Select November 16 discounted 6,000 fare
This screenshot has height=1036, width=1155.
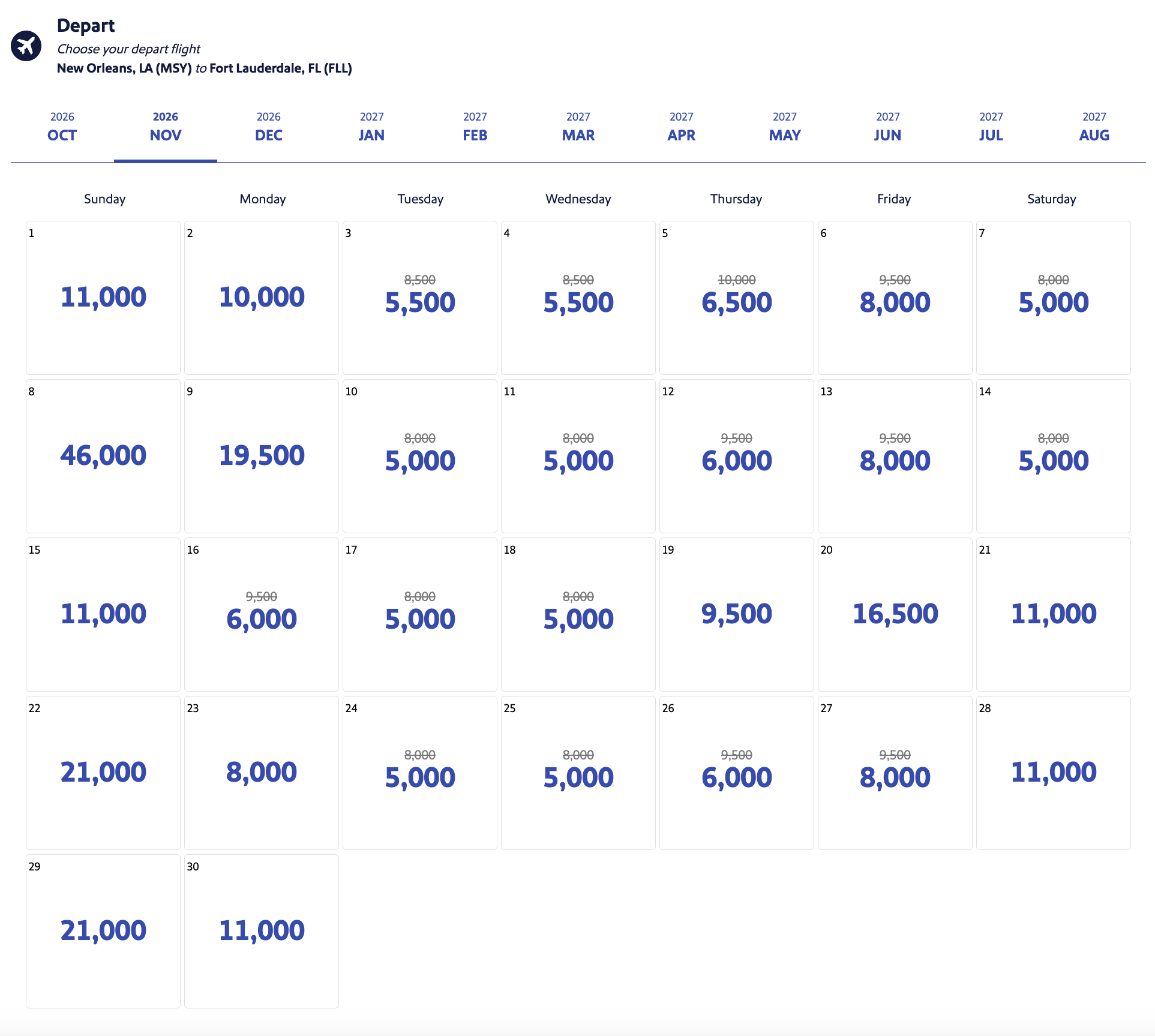[262, 614]
